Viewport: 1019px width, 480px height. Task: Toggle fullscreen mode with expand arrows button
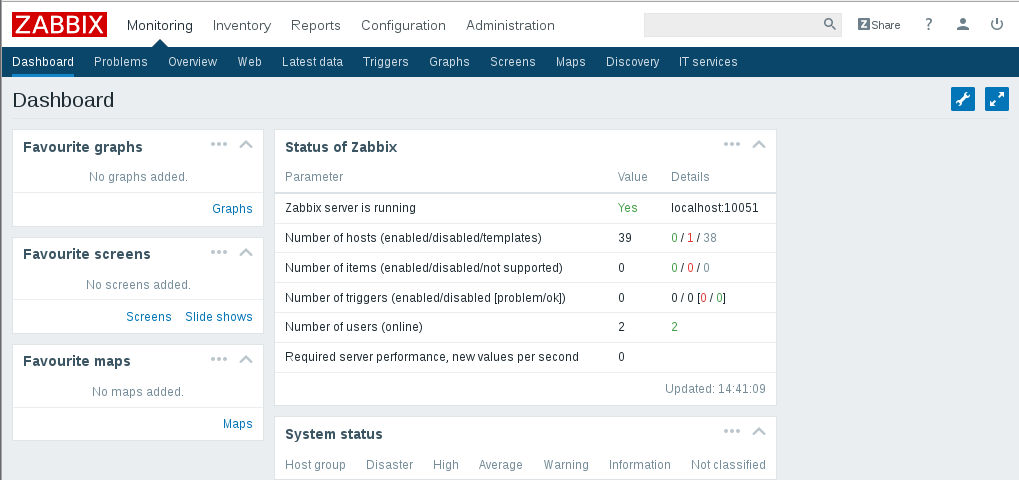[x=997, y=99]
